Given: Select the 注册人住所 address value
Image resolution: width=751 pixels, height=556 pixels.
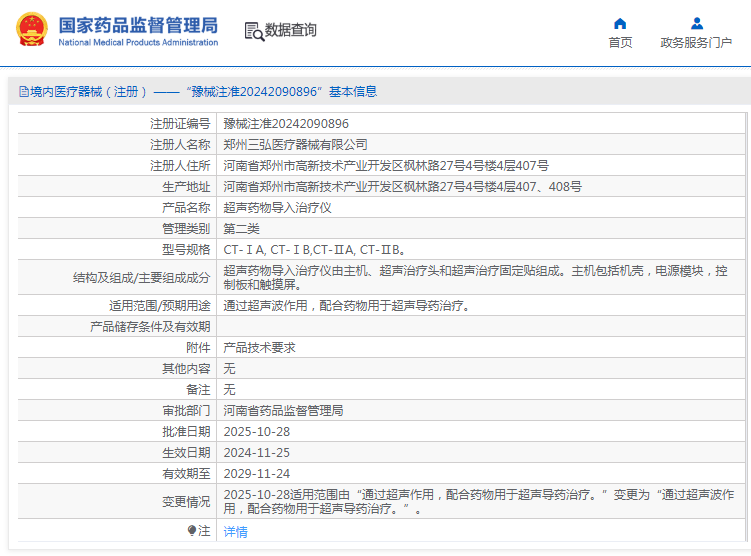Looking at the screenshot, I should point(386,166).
